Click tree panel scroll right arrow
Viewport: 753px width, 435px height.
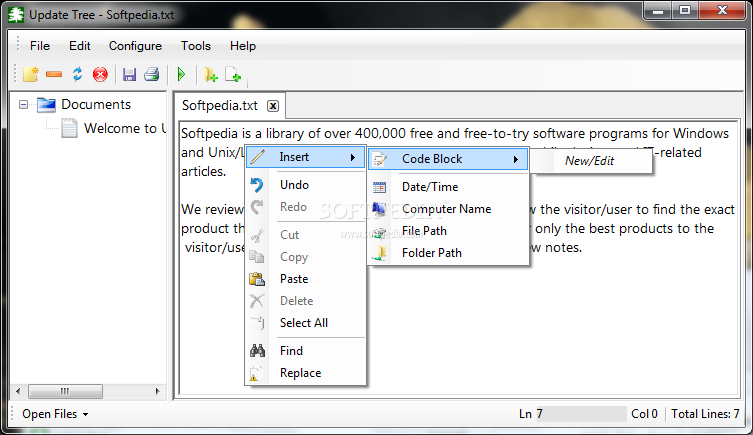tap(158, 391)
